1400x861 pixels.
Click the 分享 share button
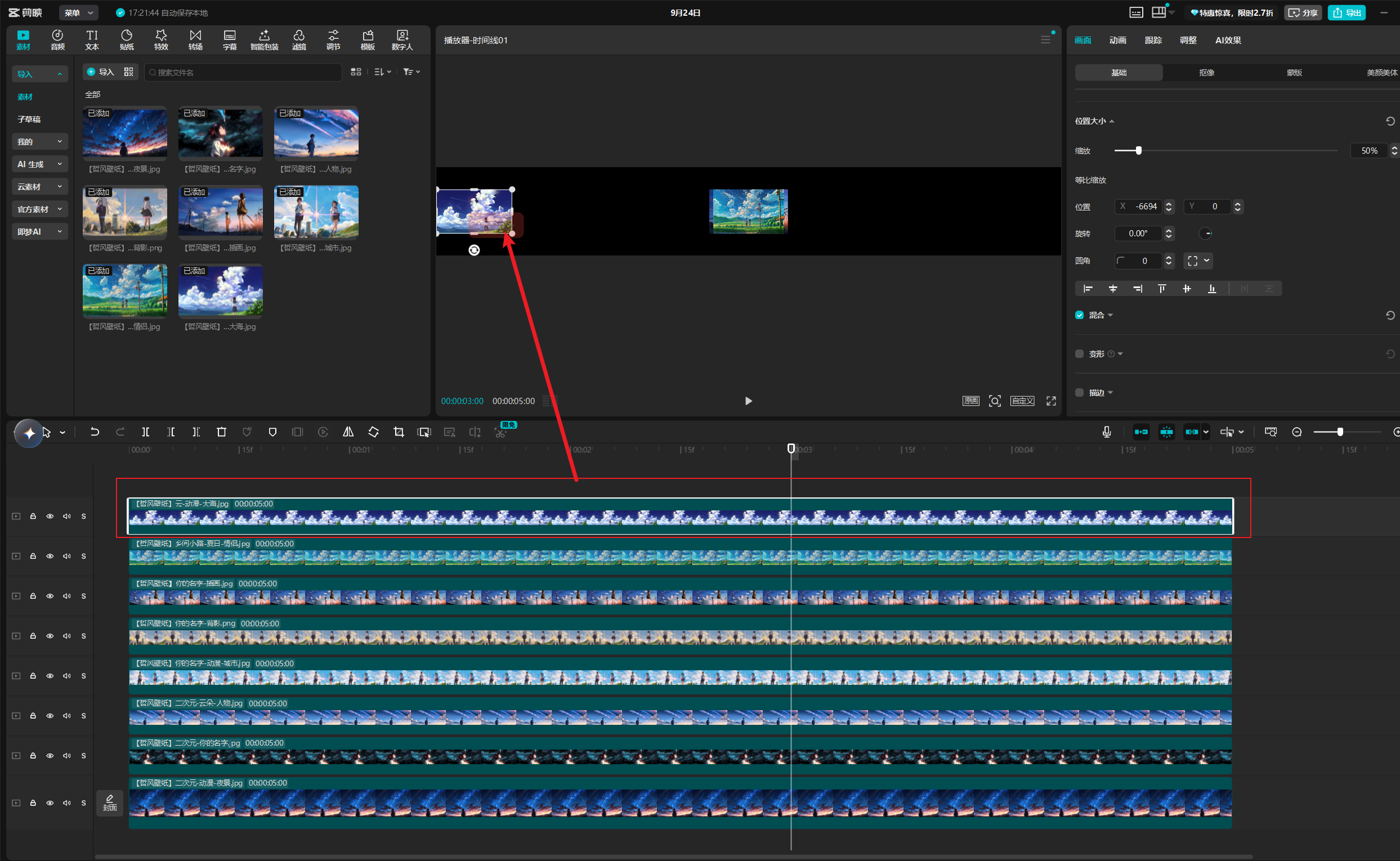click(1303, 12)
